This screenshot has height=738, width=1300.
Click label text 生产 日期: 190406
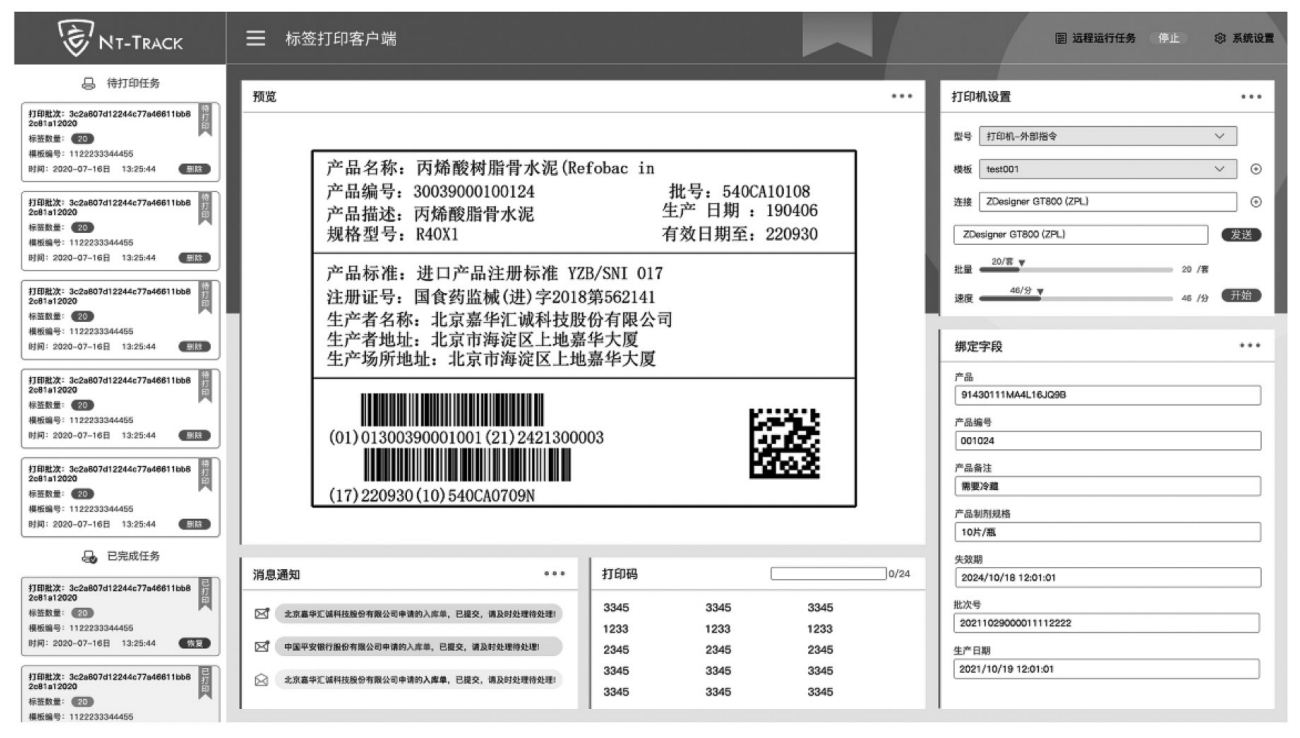pyautogui.click(x=740, y=212)
